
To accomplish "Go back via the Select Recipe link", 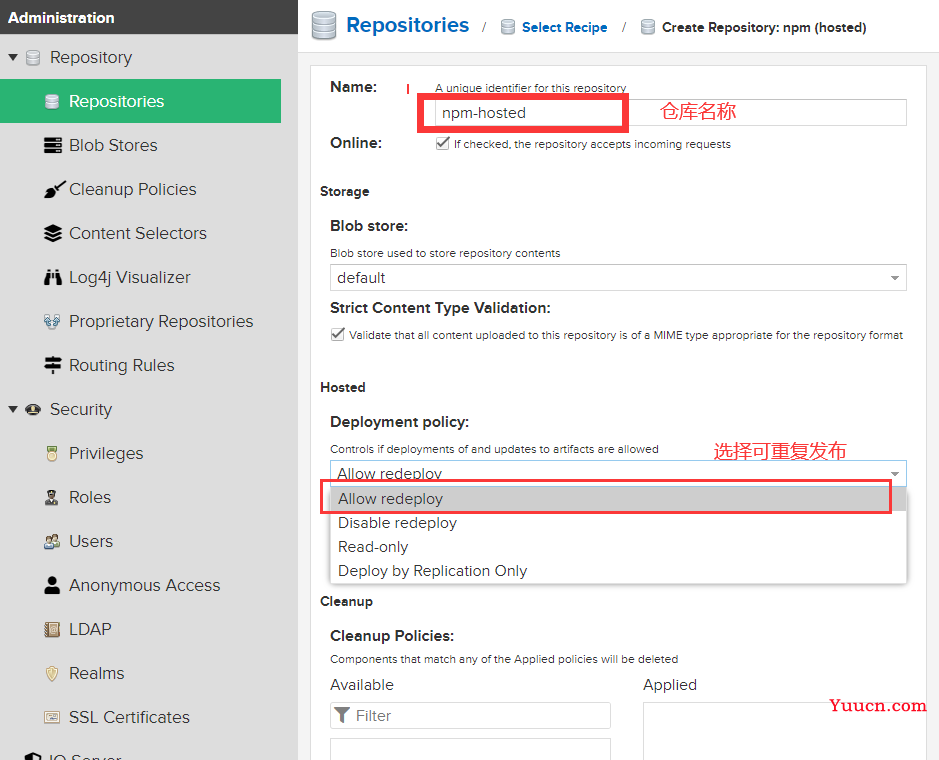I will (x=564, y=28).
